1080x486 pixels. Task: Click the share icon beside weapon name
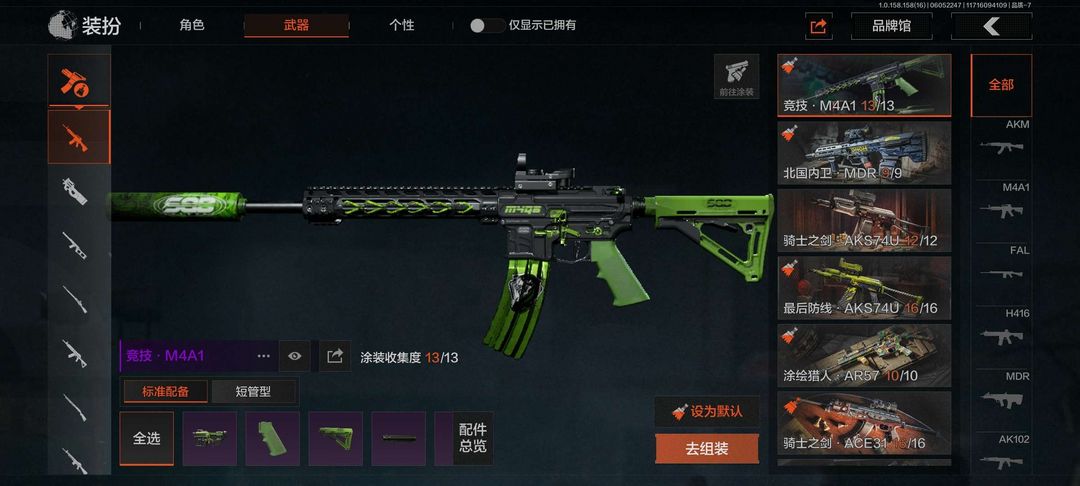(335, 356)
